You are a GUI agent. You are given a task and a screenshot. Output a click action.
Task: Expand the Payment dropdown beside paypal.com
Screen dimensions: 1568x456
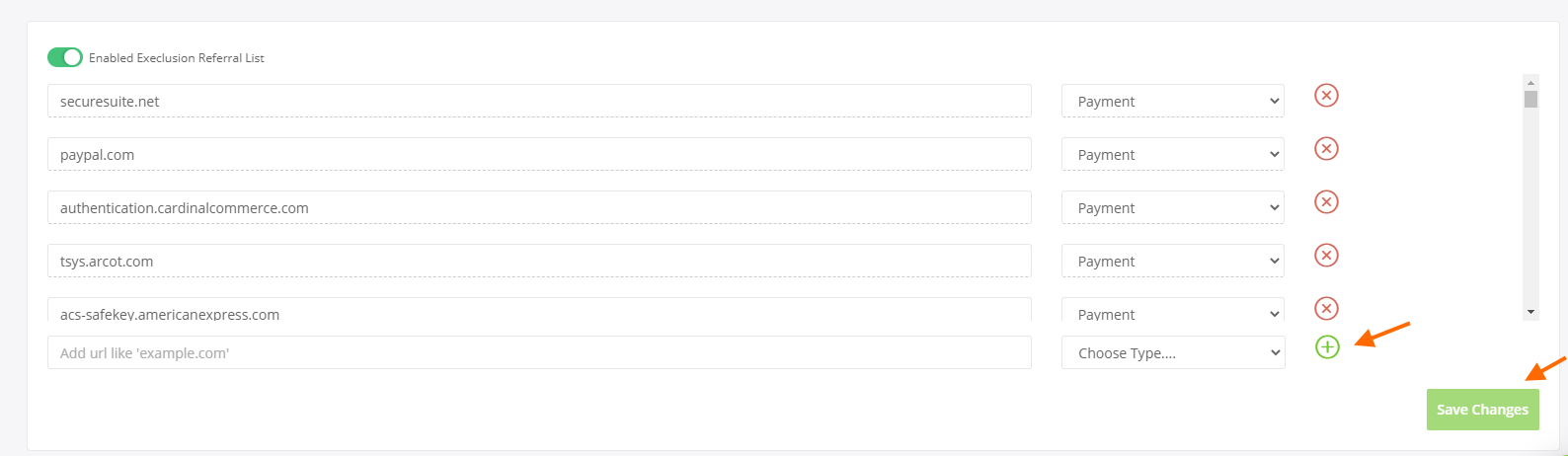point(1172,155)
